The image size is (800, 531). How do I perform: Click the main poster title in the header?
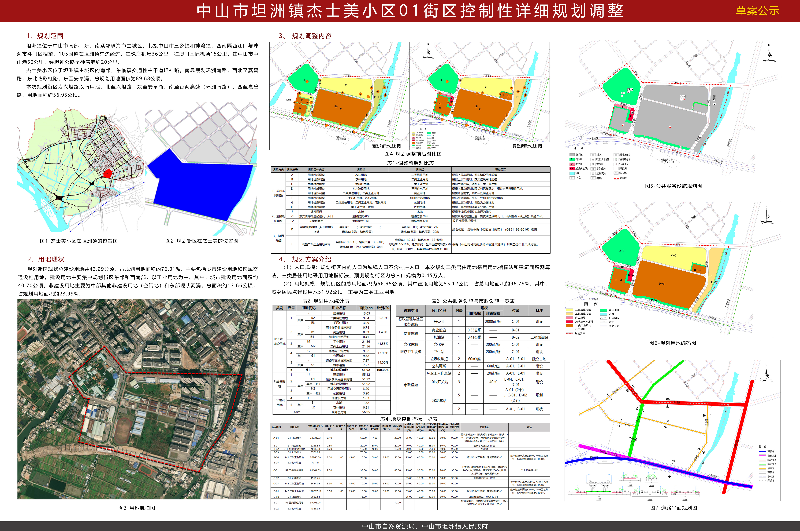[x=400, y=12]
